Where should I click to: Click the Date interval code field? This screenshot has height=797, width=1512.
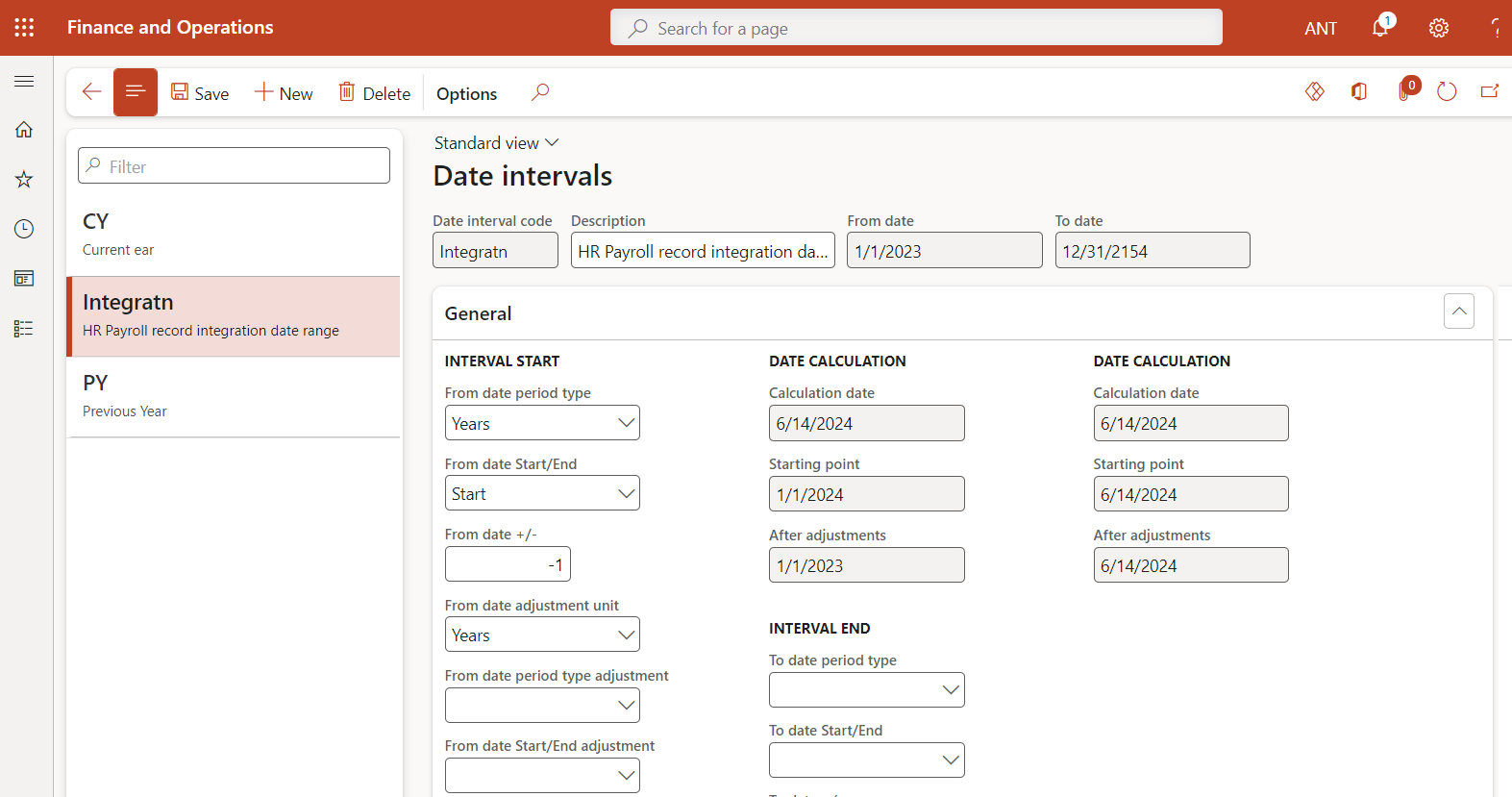pos(495,250)
